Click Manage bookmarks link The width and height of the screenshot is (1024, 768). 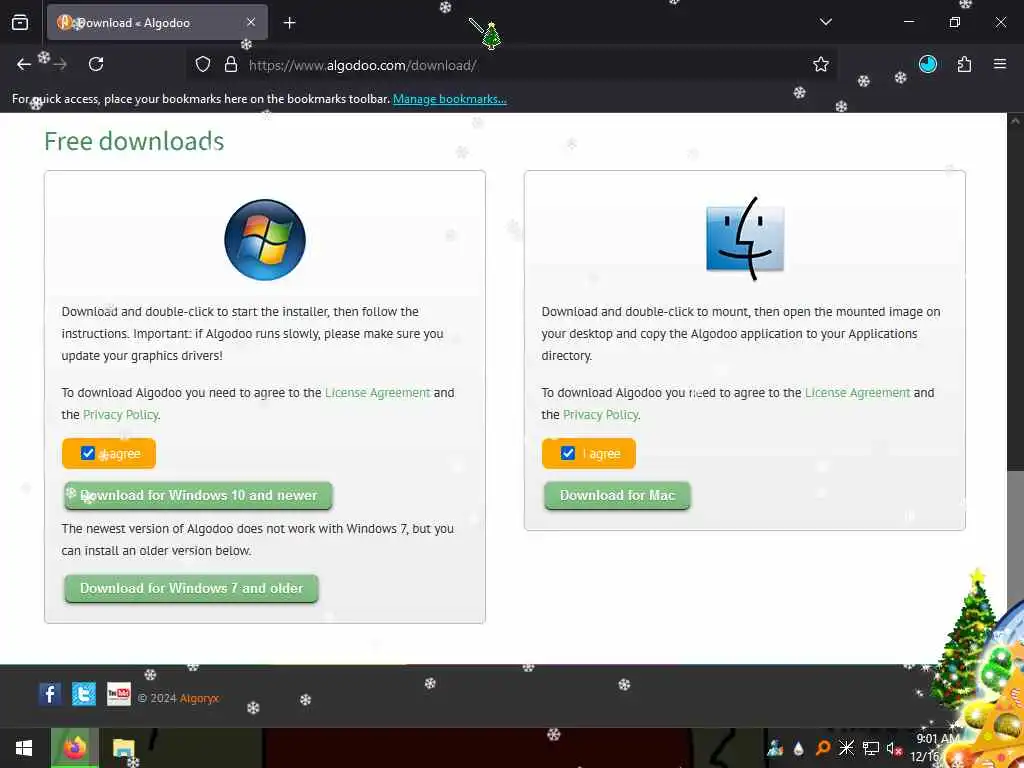449,99
